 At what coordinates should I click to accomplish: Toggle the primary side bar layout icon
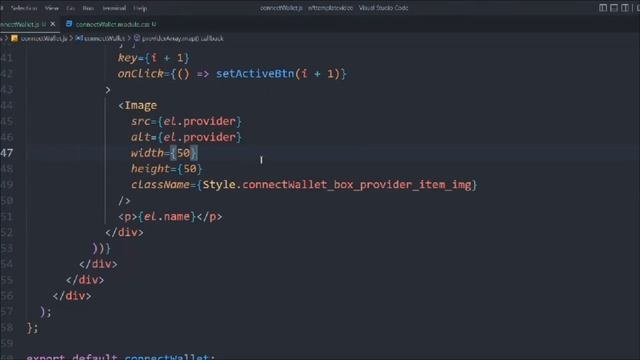[x=603, y=8]
